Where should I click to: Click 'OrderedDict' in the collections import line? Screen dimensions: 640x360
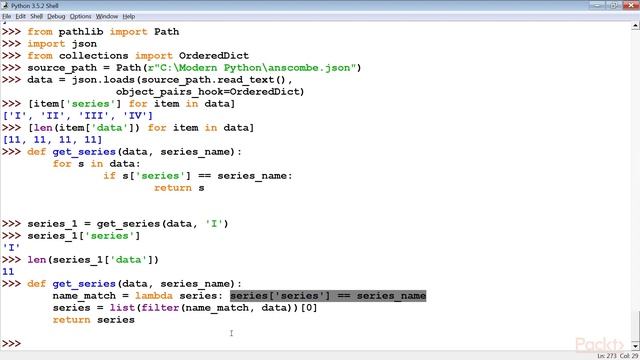coord(214,56)
